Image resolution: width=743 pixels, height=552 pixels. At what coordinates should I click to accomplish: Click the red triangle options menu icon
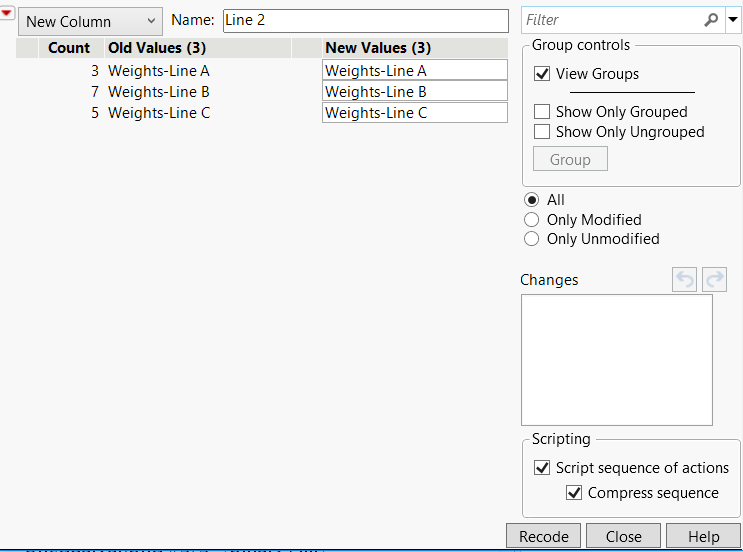[7, 12]
